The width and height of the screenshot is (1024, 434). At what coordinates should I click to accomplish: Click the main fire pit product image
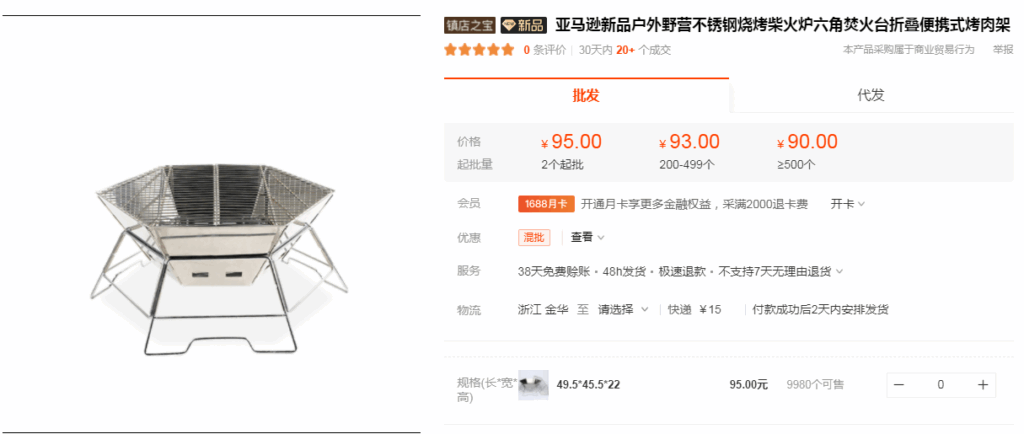[x=219, y=258]
